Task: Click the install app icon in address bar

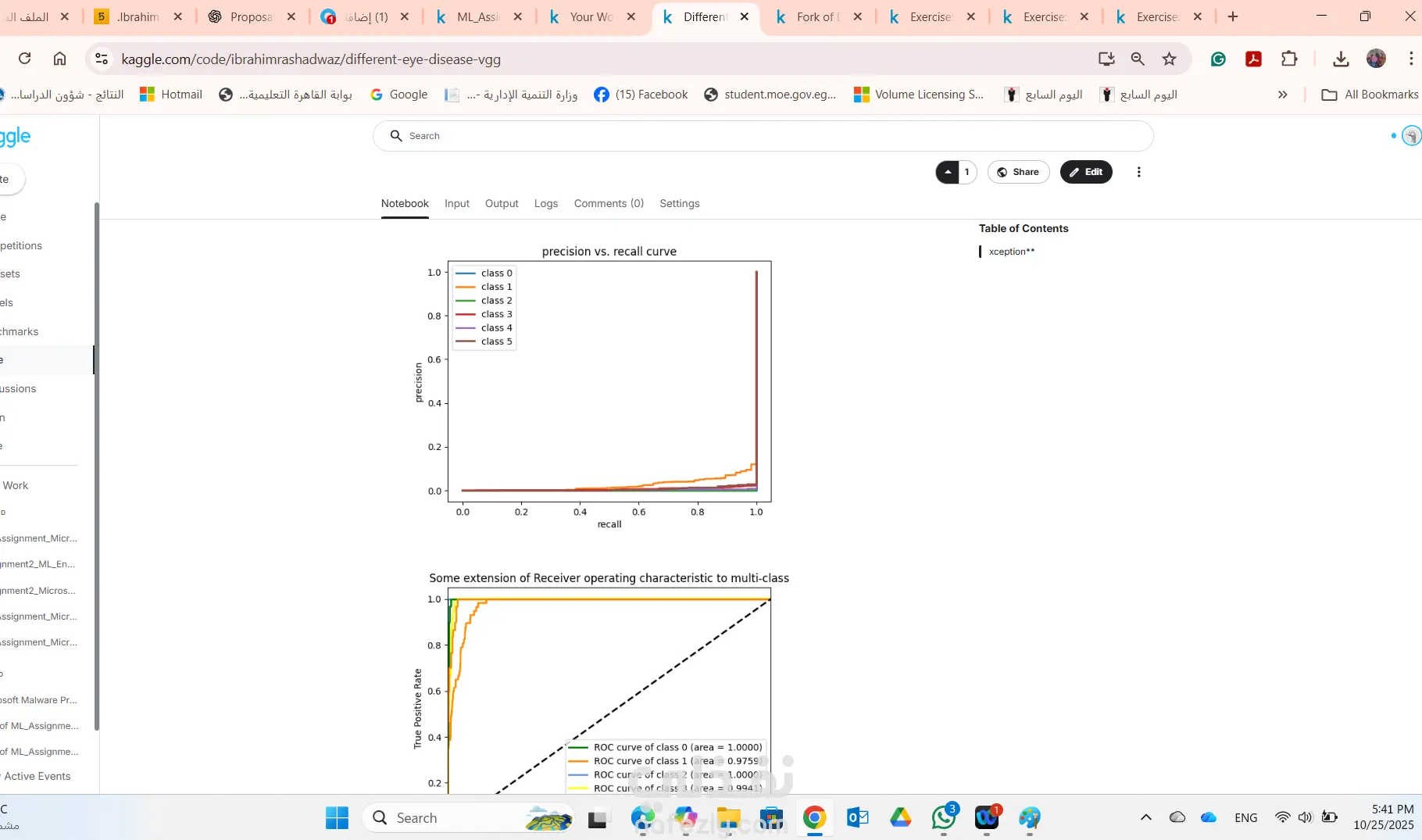Action: tap(1106, 59)
